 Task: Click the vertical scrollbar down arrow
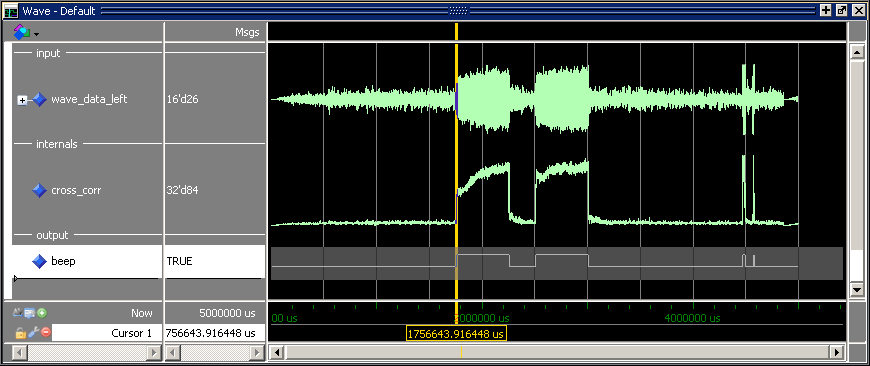pos(857,289)
